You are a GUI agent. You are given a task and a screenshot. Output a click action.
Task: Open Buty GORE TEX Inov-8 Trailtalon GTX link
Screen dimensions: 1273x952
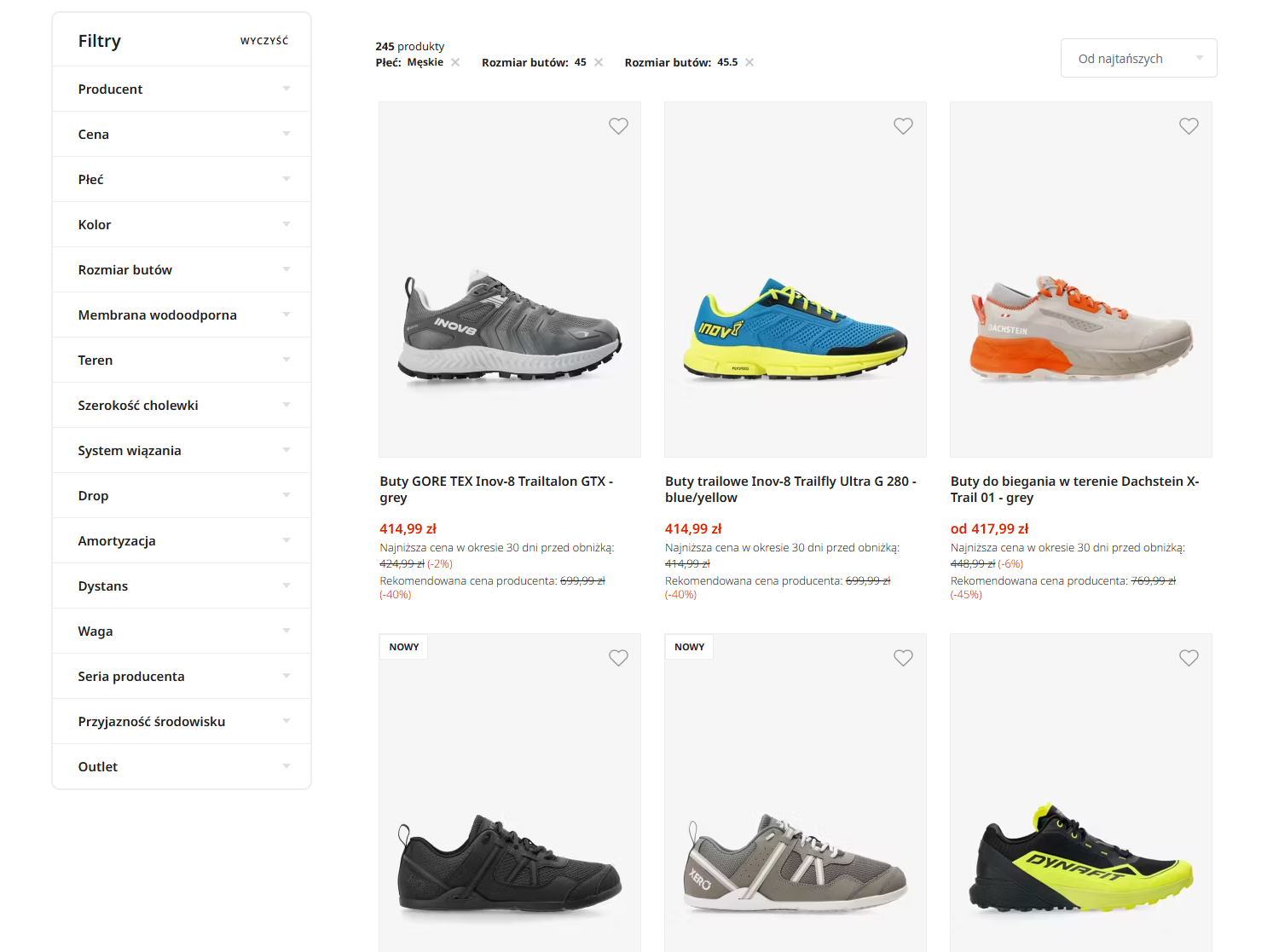pyautogui.click(x=496, y=489)
